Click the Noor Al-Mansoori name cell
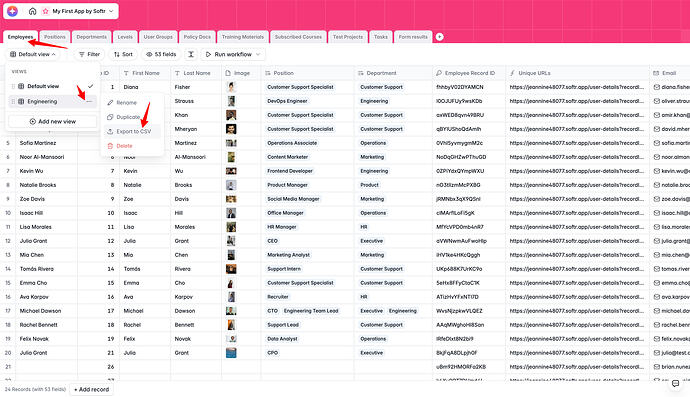 46,157
